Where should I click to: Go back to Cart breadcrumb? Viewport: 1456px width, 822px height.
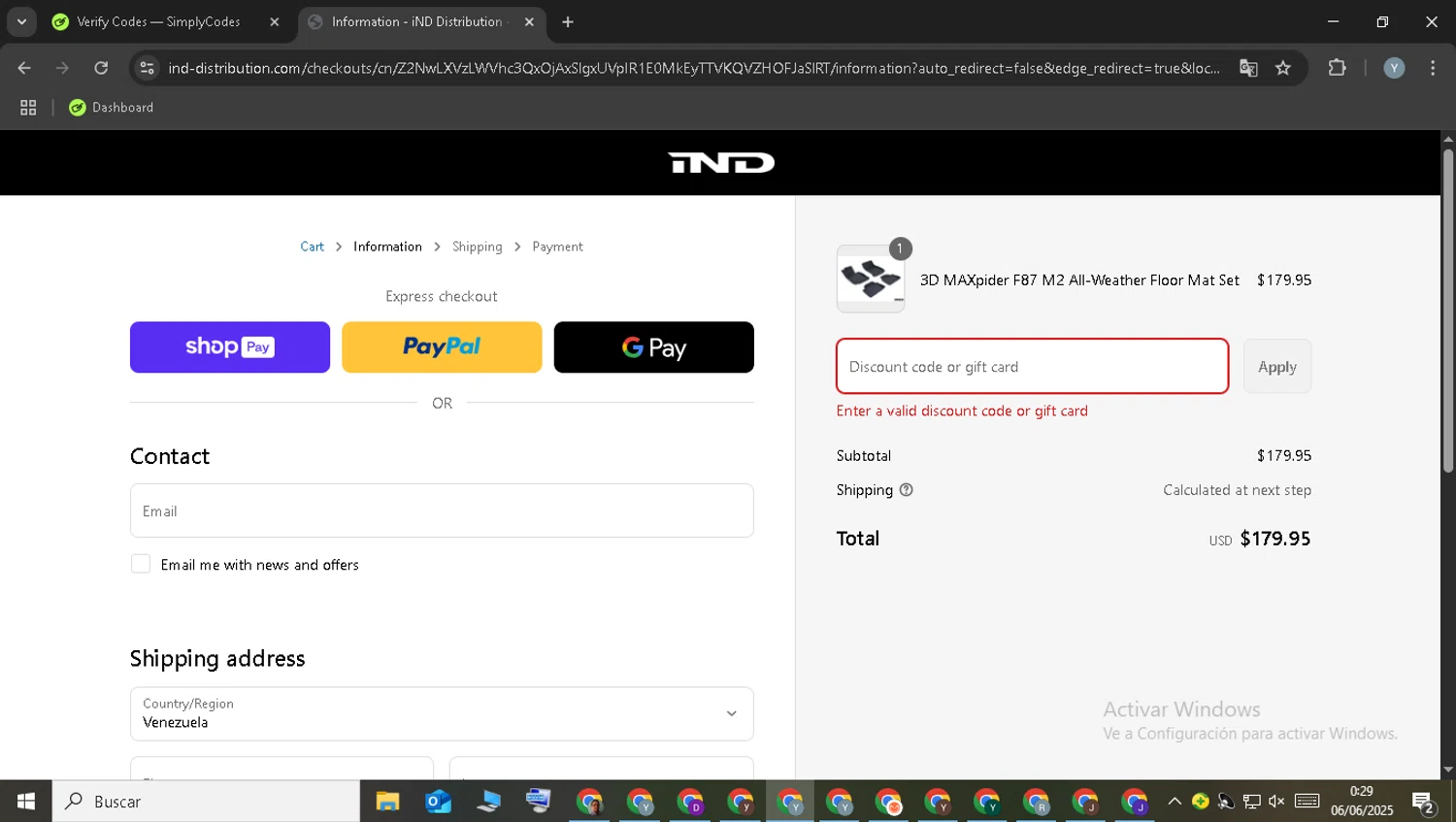coord(313,247)
